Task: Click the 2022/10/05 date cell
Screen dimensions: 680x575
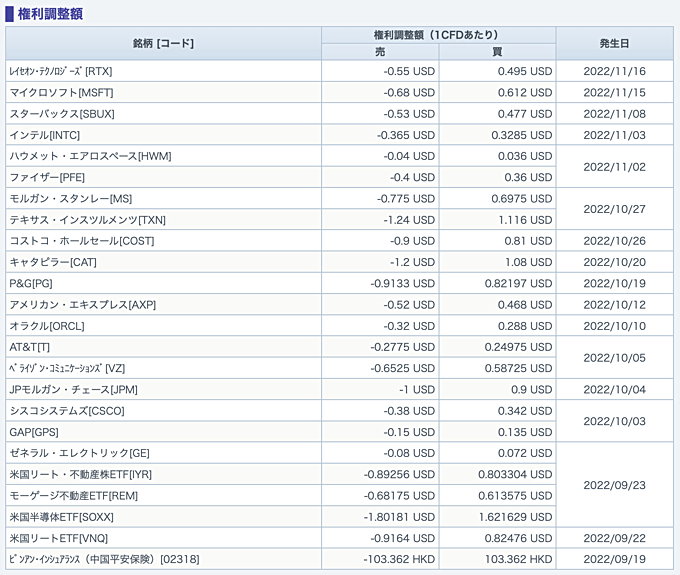Action: (x=615, y=358)
